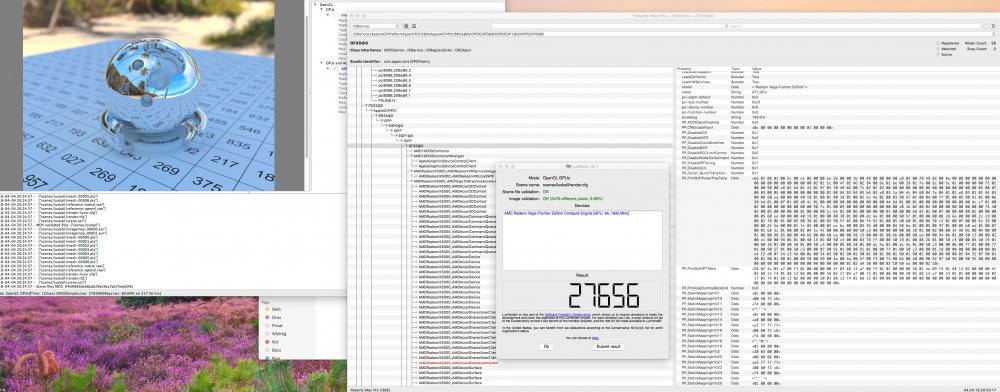Select the 'model' property row
Screen dimensions: 1000x392
[838, 87]
